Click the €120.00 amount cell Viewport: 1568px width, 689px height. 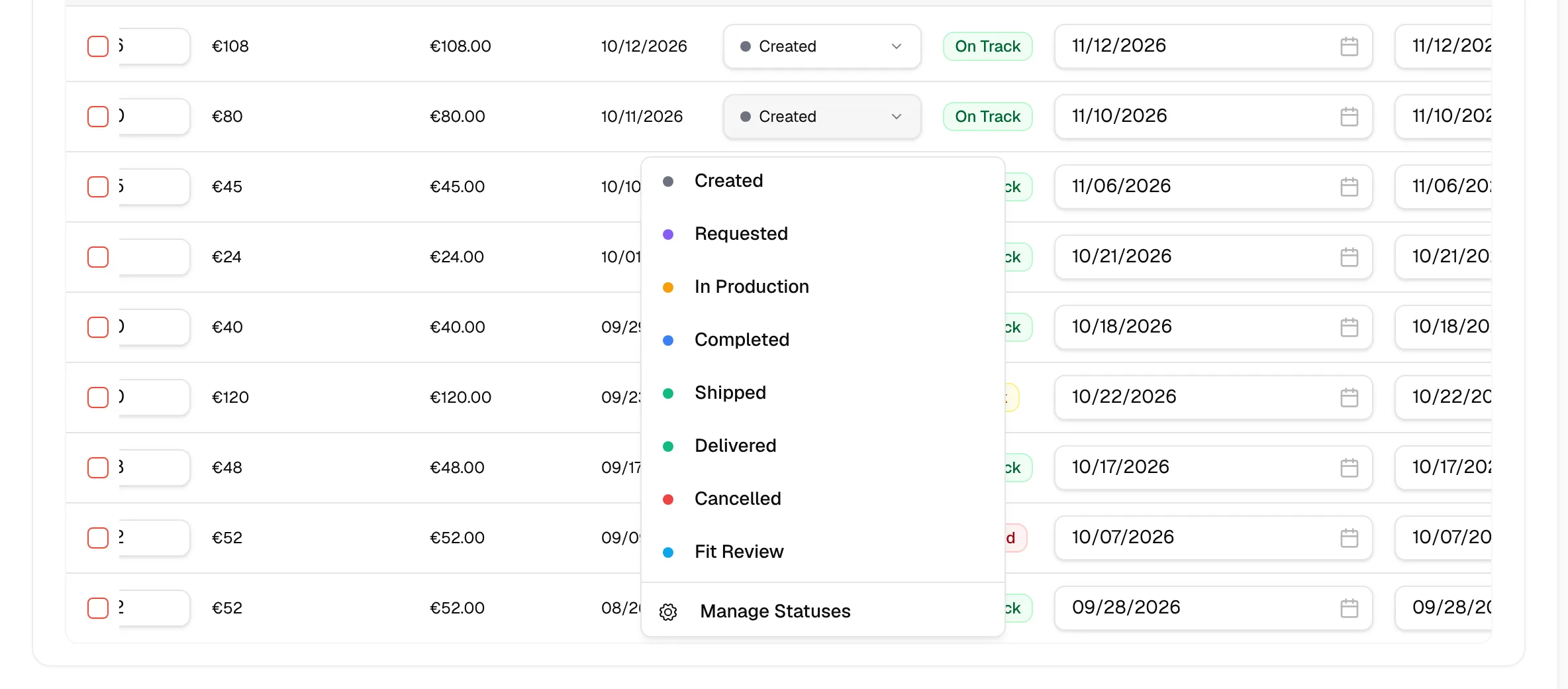click(x=460, y=397)
